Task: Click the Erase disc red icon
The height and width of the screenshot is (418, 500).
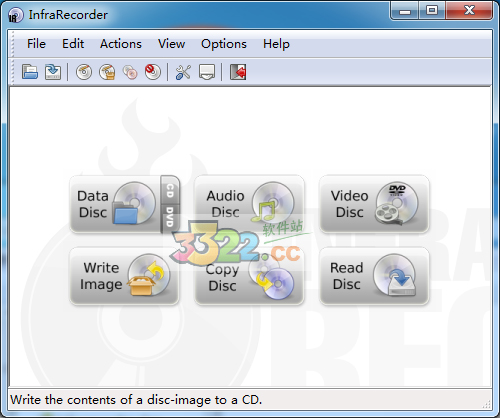Action: coord(153,72)
